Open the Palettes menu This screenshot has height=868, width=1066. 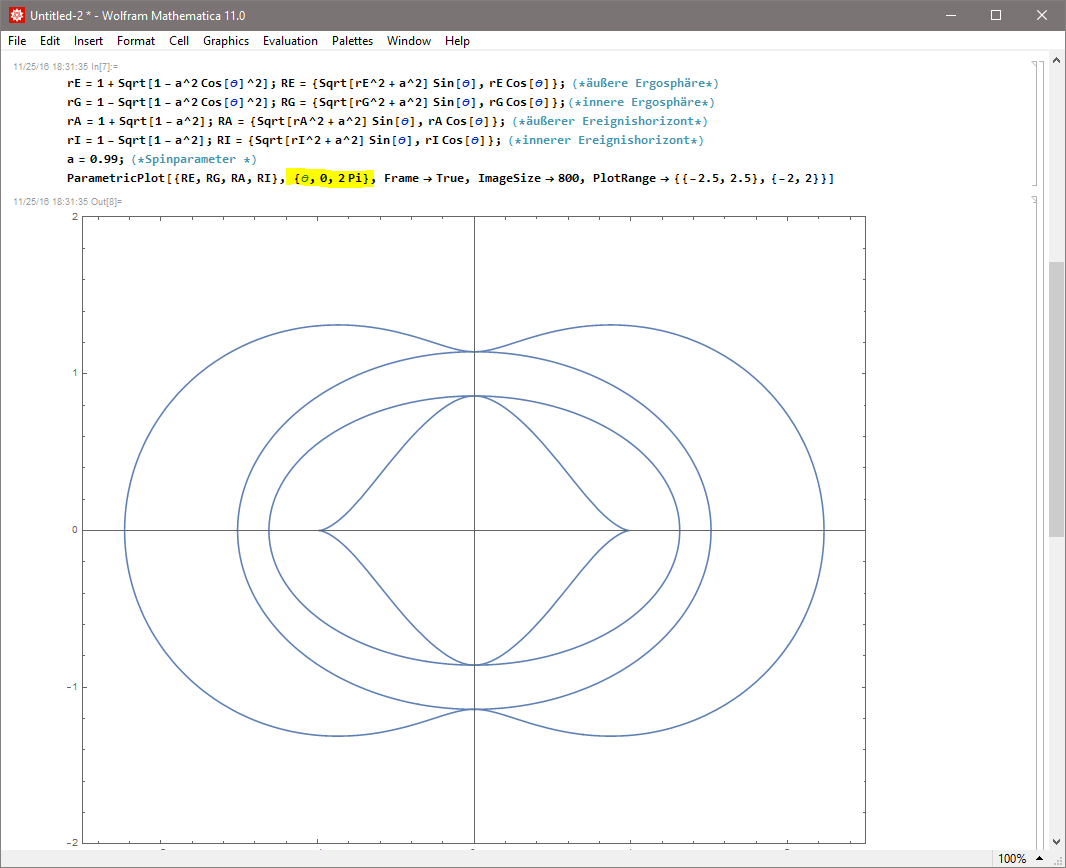[352, 41]
